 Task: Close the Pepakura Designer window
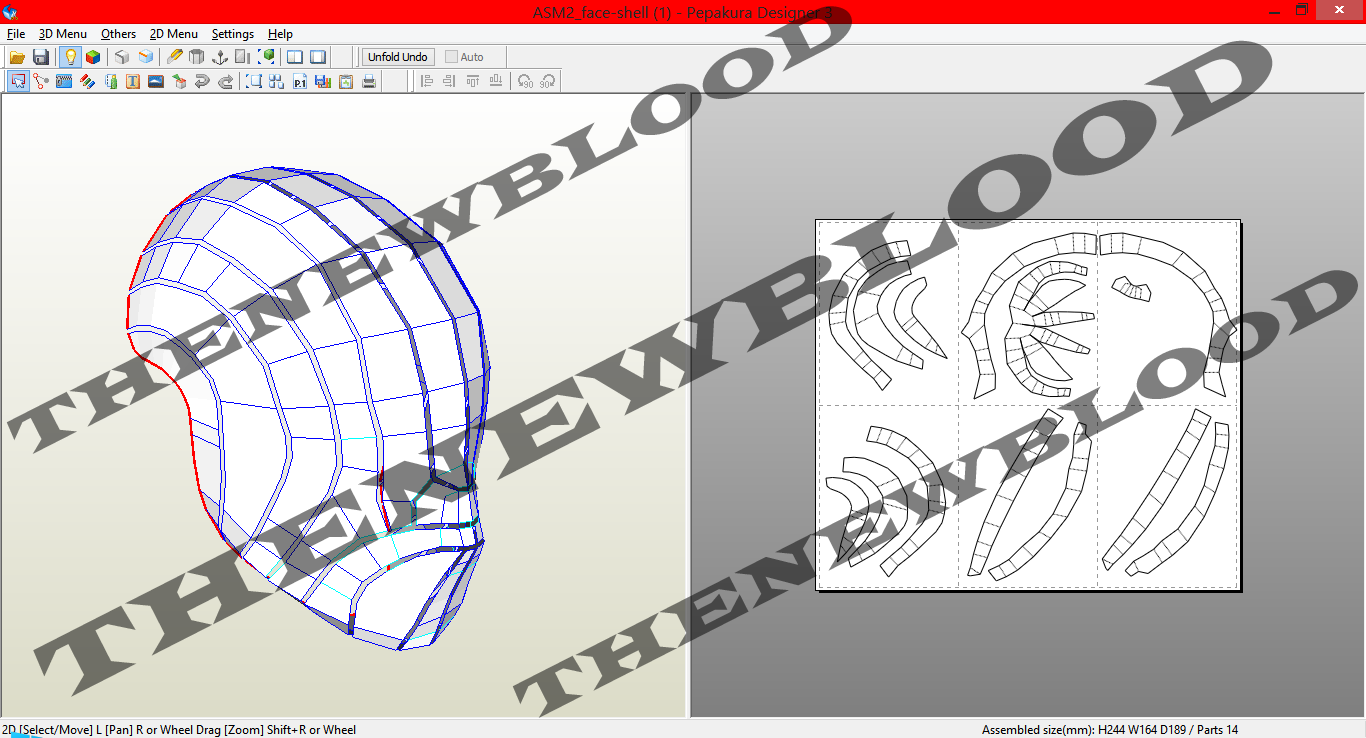tap(1340, 10)
